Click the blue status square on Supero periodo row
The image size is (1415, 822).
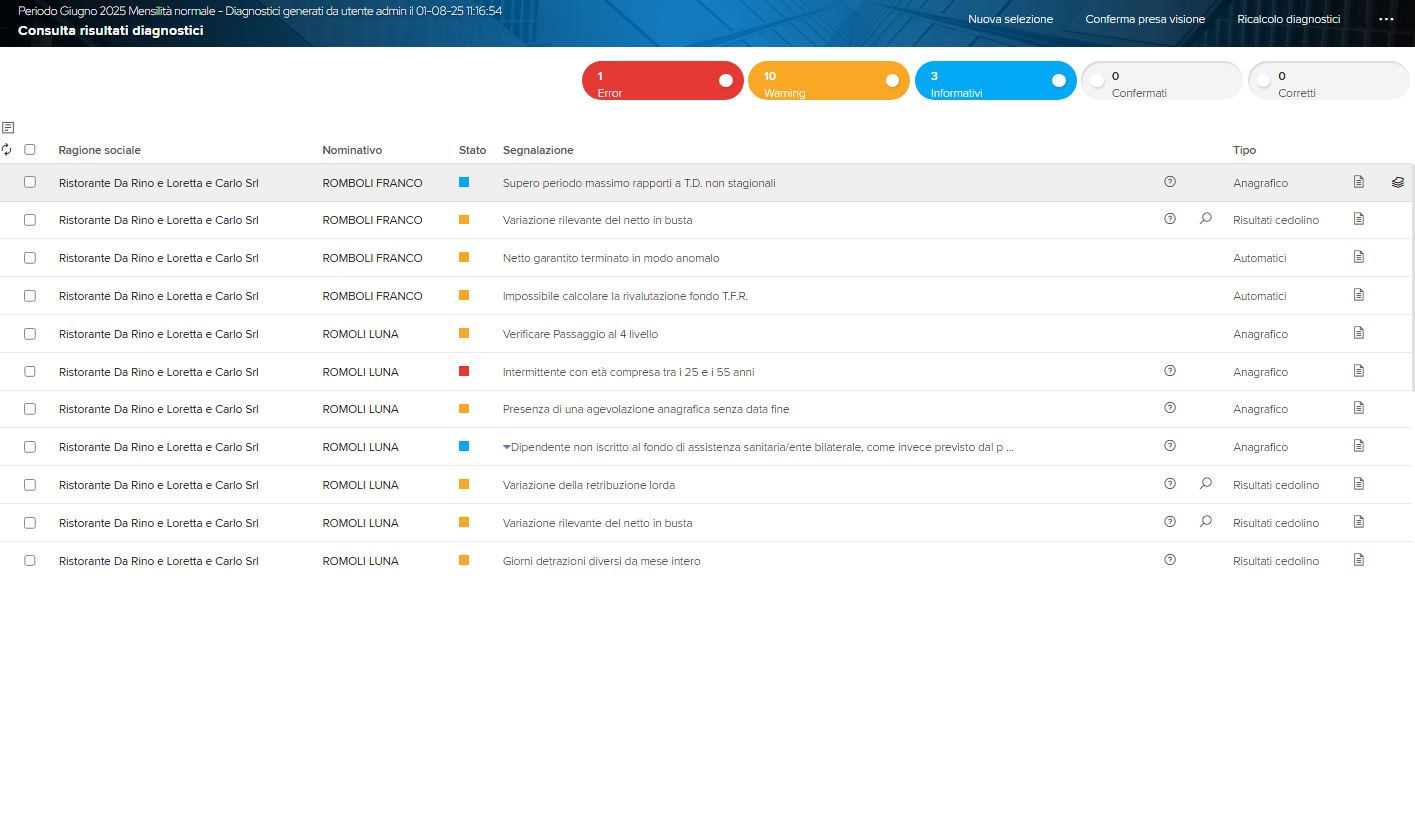464,182
